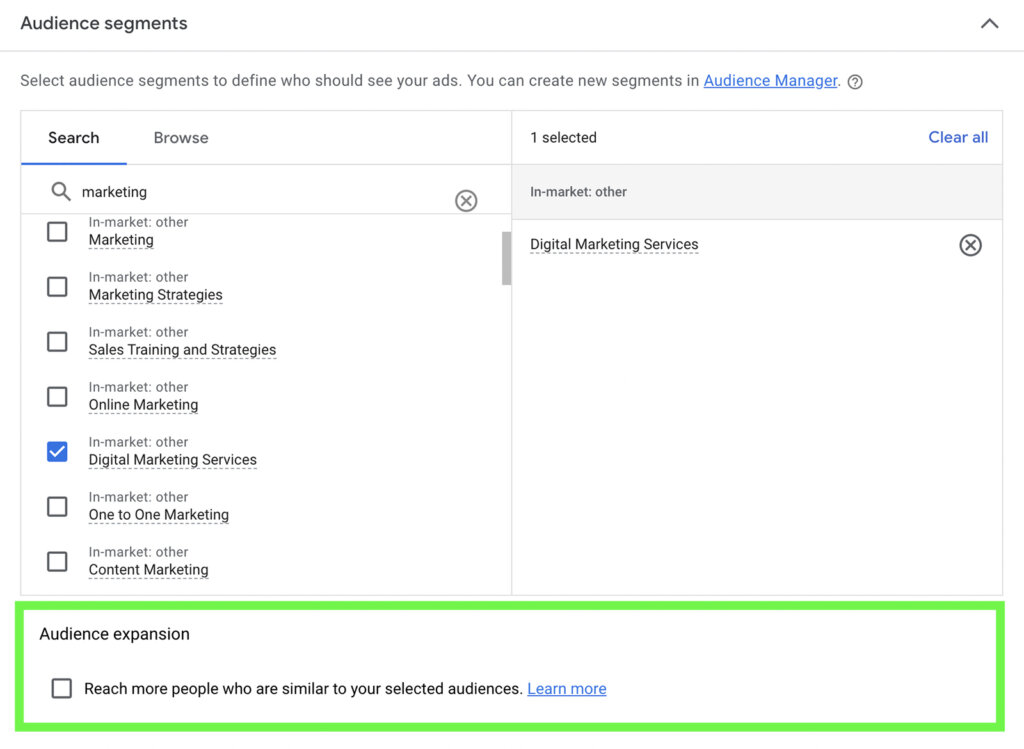Select the Content Marketing segment

point(57,561)
